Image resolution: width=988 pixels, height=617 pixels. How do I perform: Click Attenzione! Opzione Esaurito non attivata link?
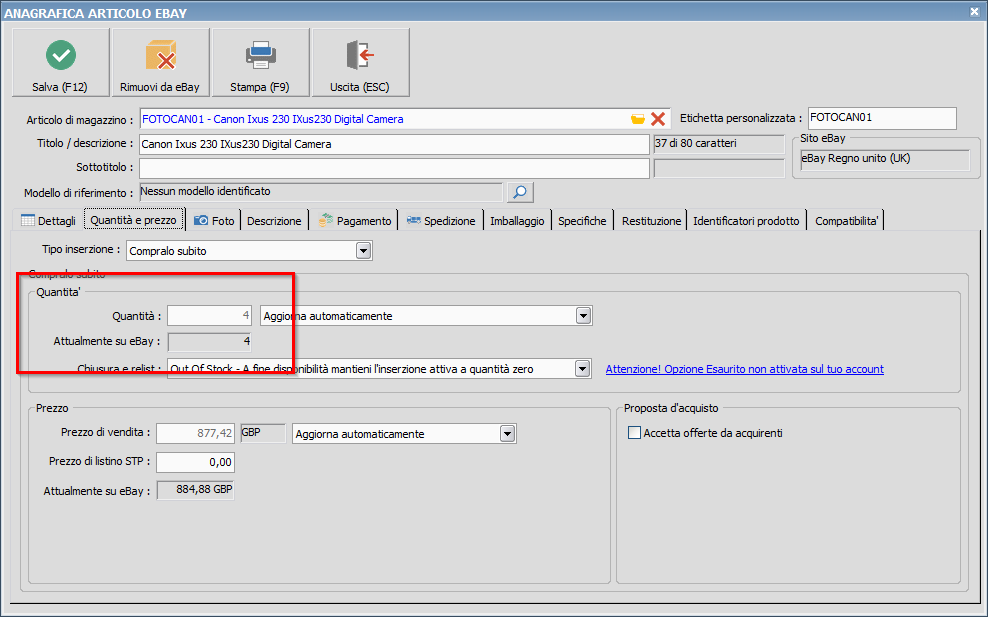click(745, 369)
